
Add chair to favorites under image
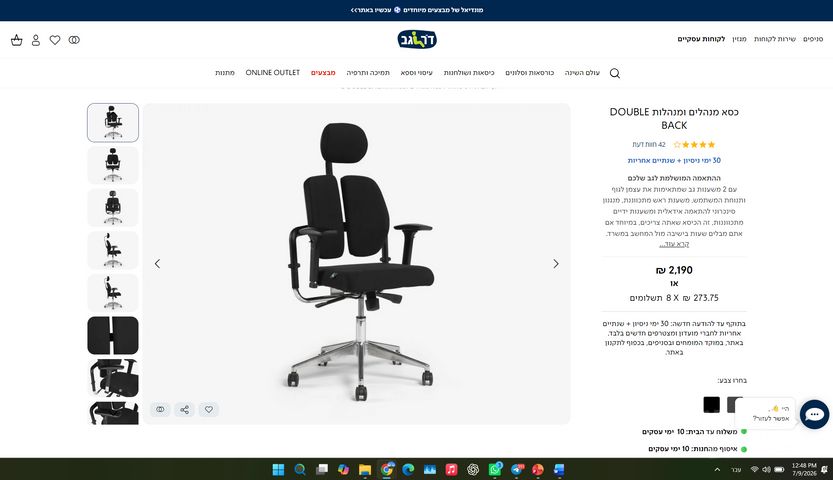click(x=209, y=409)
